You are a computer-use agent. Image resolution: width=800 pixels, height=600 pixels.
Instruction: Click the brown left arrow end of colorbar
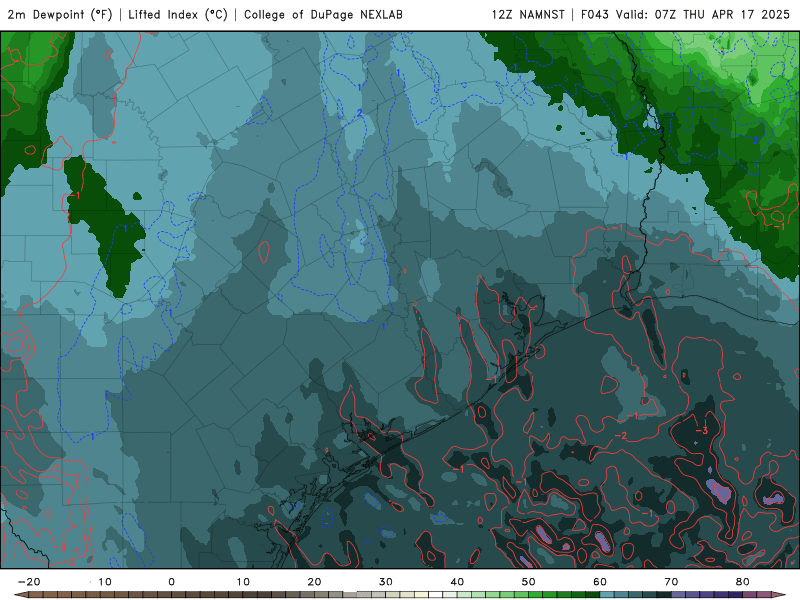click(21, 595)
